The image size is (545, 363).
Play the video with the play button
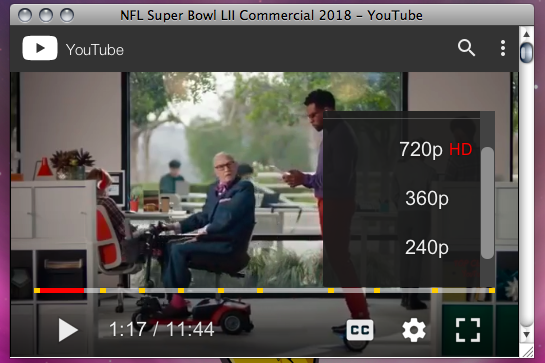tap(68, 330)
